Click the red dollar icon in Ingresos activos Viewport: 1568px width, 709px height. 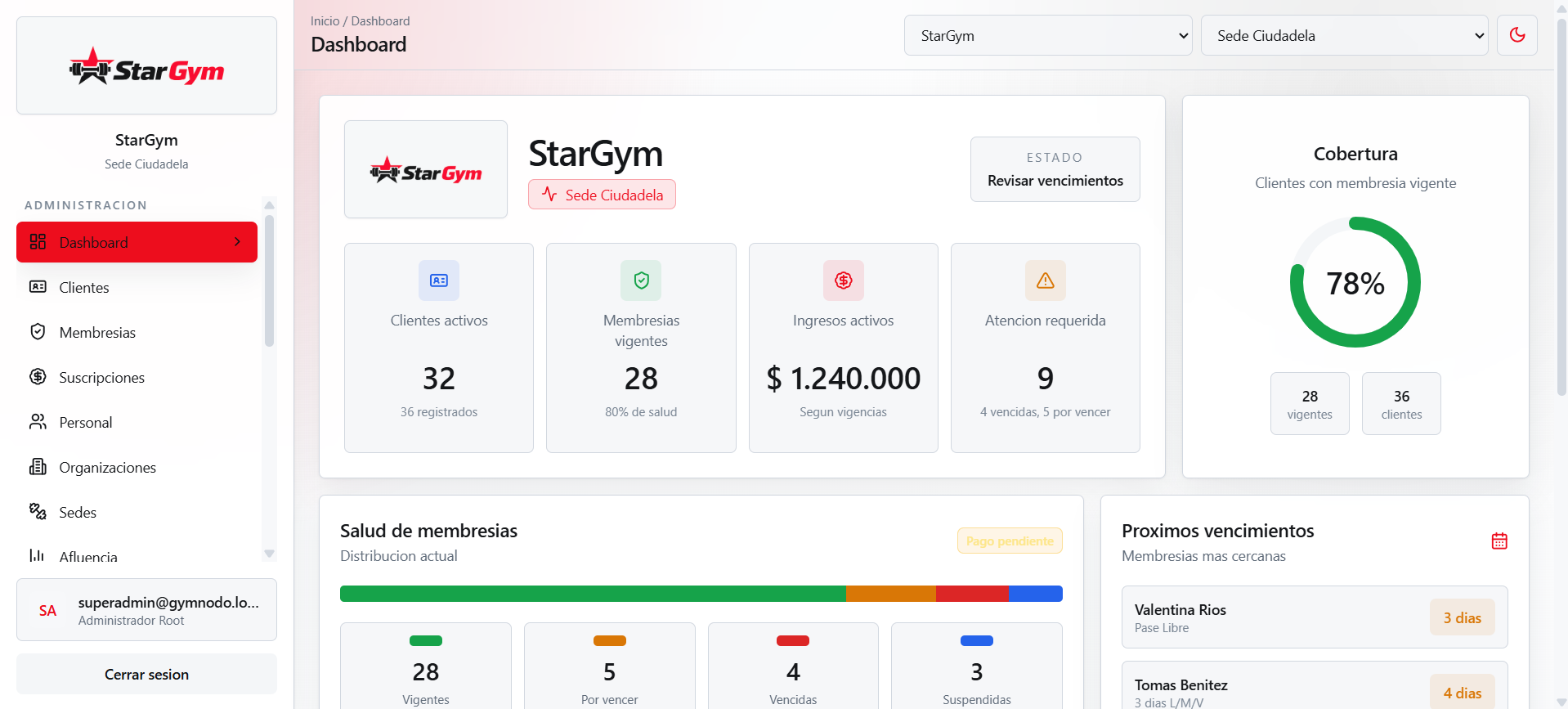844,280
